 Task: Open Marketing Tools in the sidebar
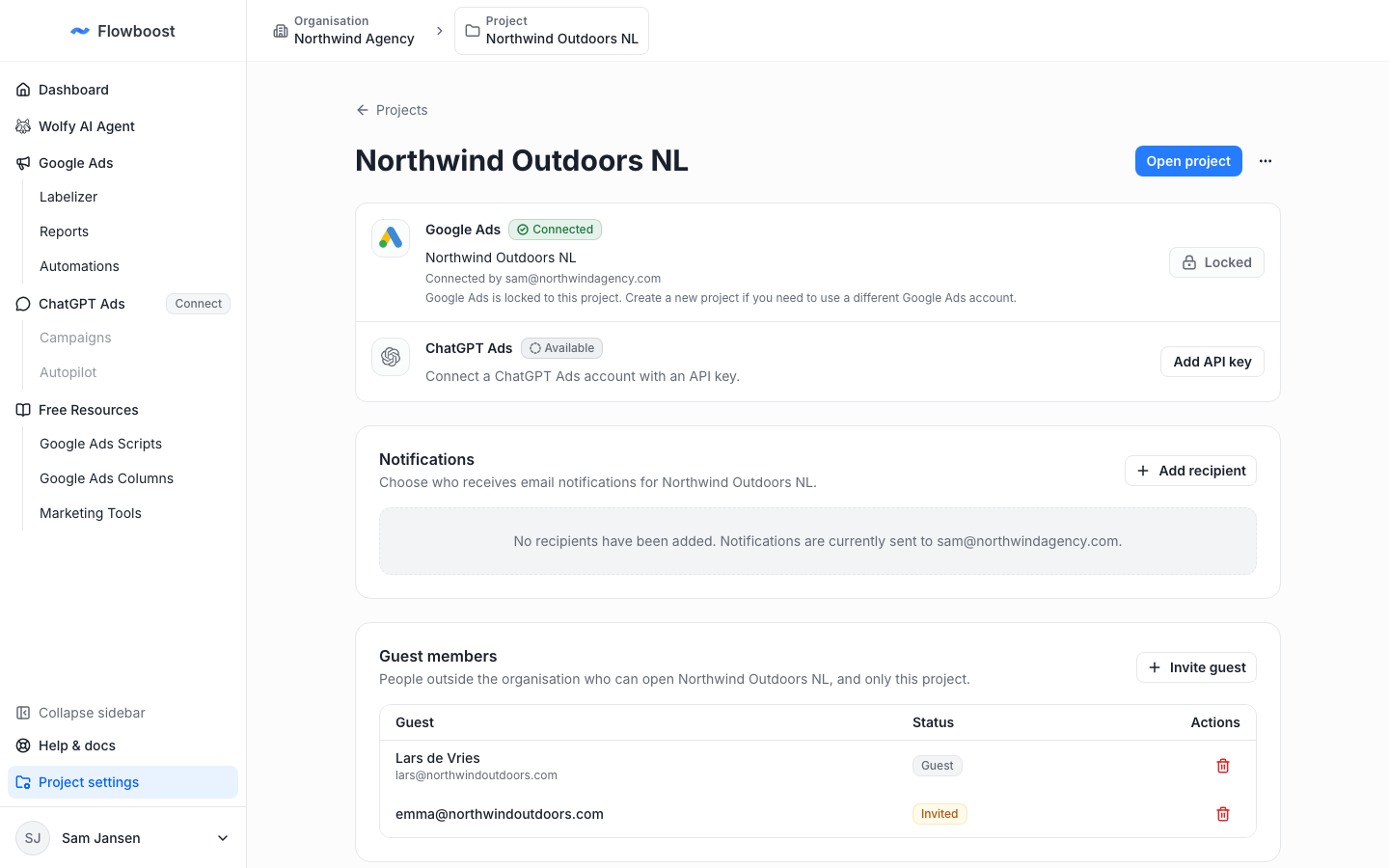91,513
